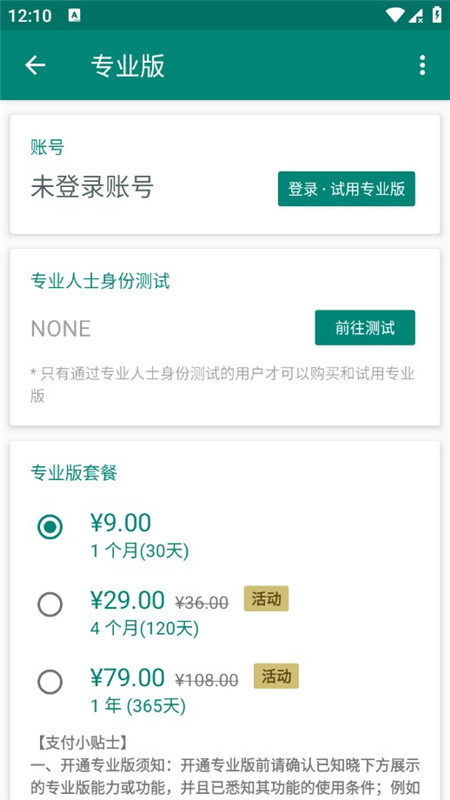Select the ¥79.00 one-year plan radio button
Viewport: 450px width, 800px height.
pyautogui.click(x=50, y=682)
